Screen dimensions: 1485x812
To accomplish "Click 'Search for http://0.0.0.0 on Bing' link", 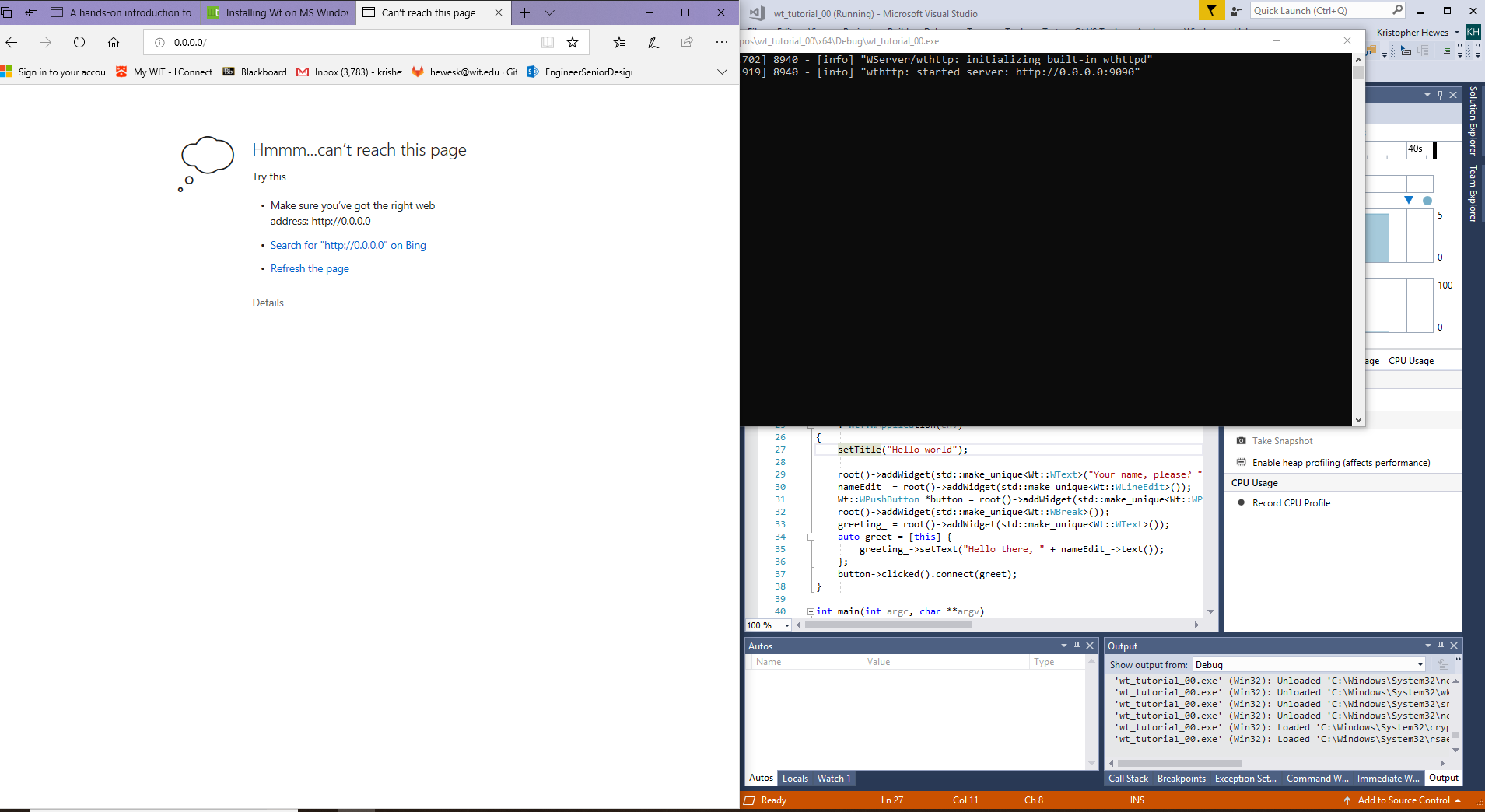I will tap(348, 245).
